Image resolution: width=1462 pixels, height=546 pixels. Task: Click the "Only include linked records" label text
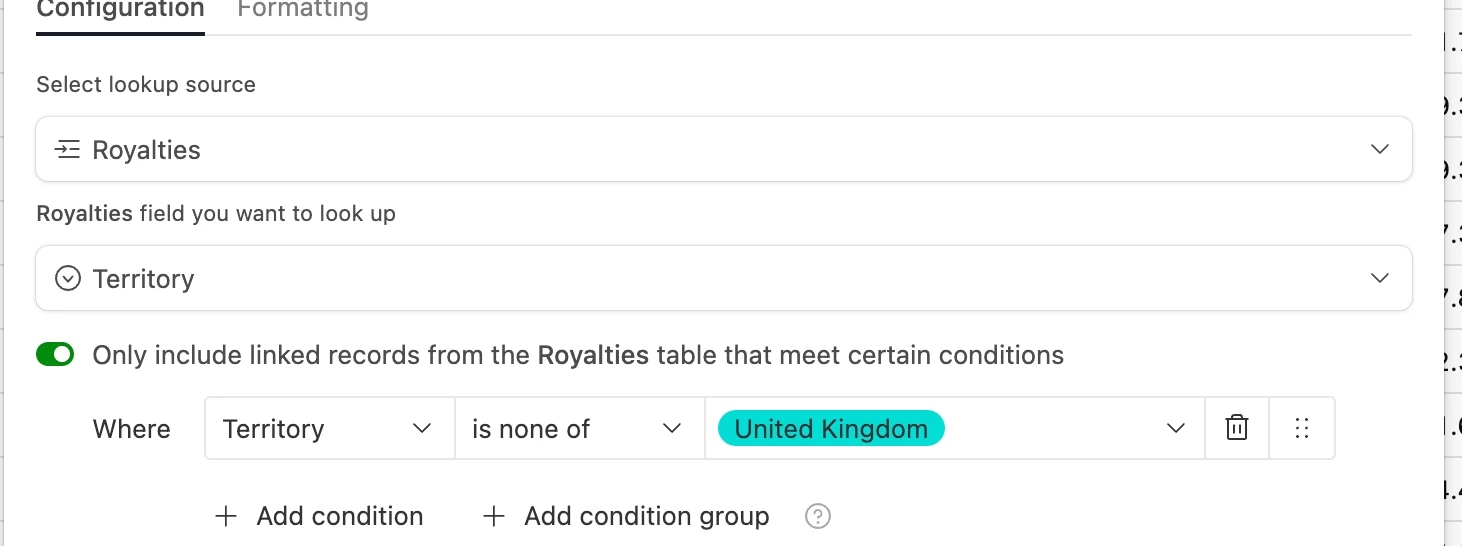pos(578,355)
